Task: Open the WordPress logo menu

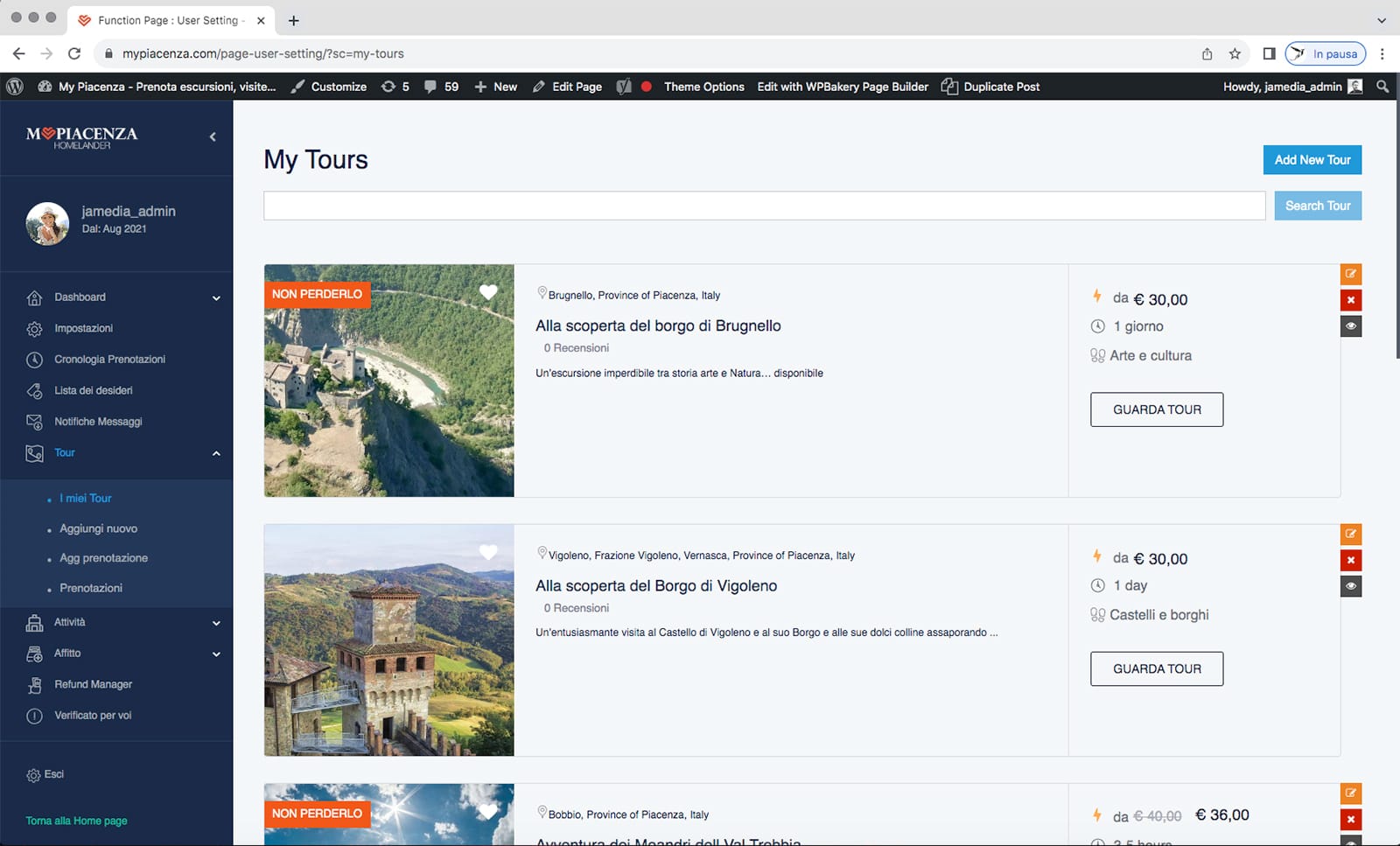Action: click(14, 87)
